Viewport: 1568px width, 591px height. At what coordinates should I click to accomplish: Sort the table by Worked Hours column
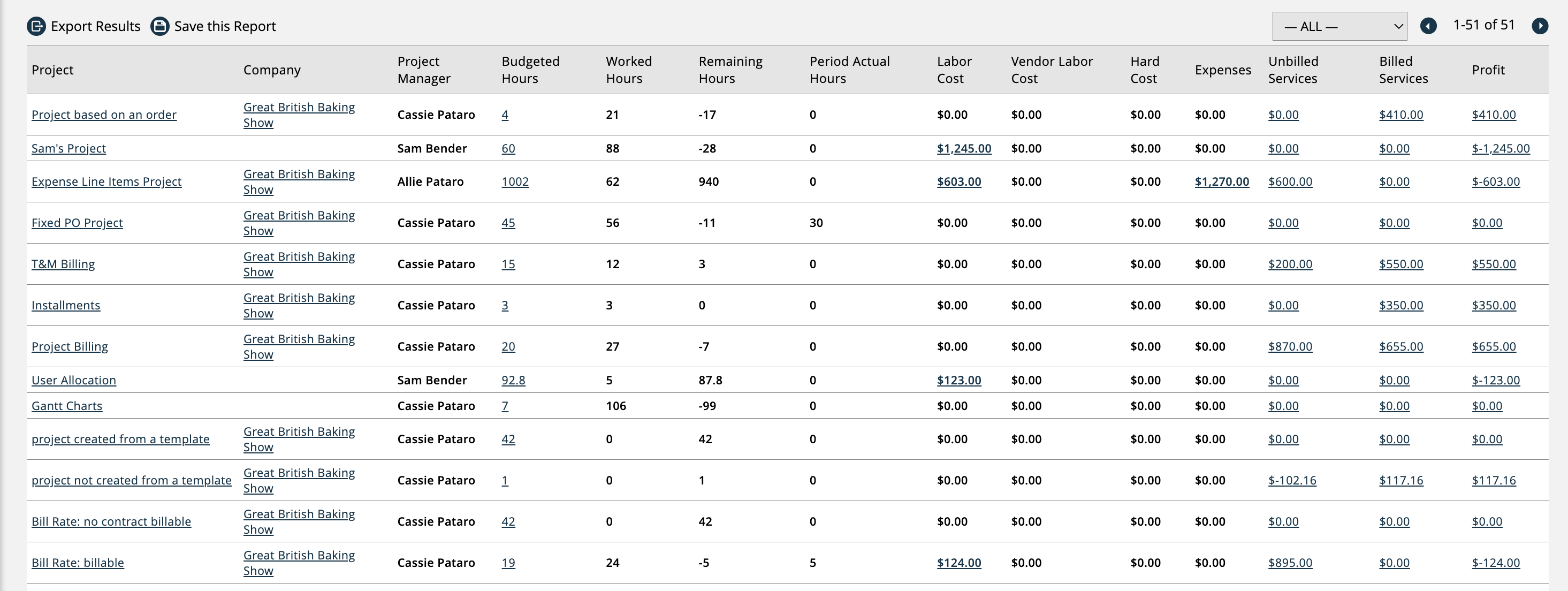click(x=629, y=70)
